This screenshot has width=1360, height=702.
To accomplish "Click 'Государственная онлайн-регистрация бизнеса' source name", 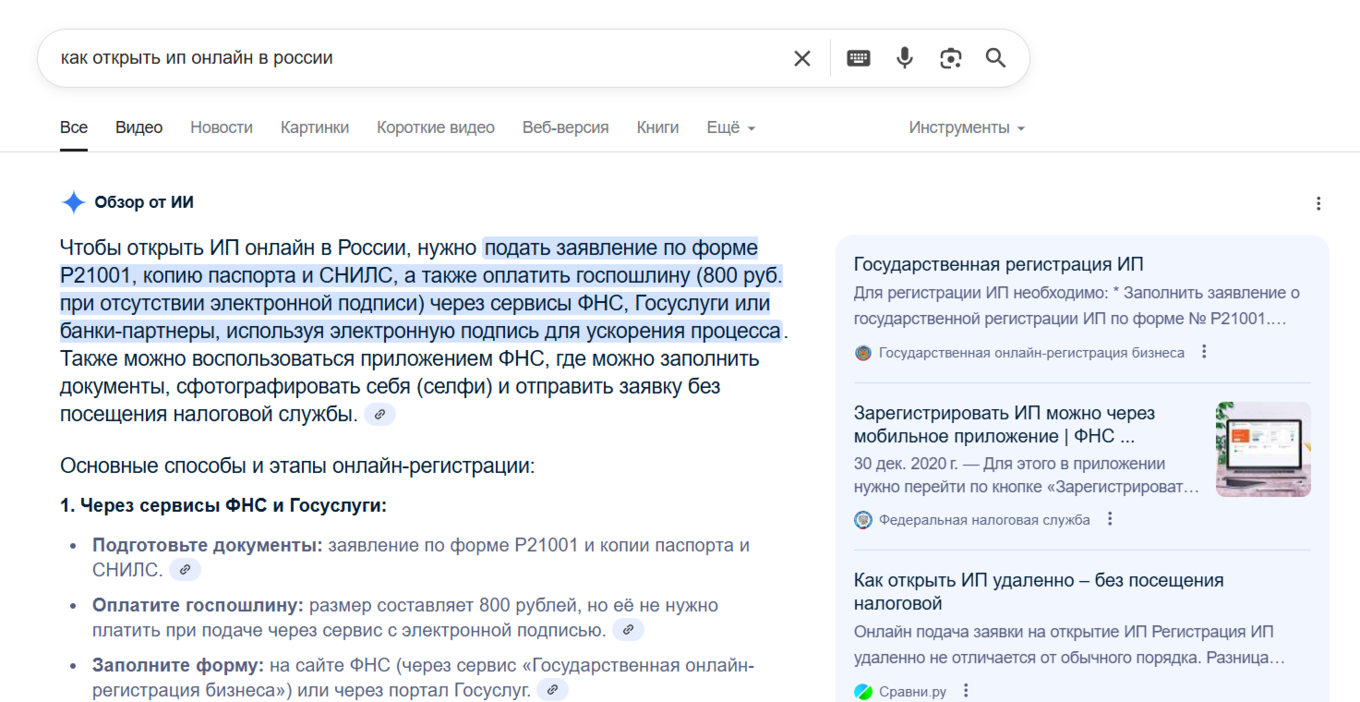I will pos(1031,353).
